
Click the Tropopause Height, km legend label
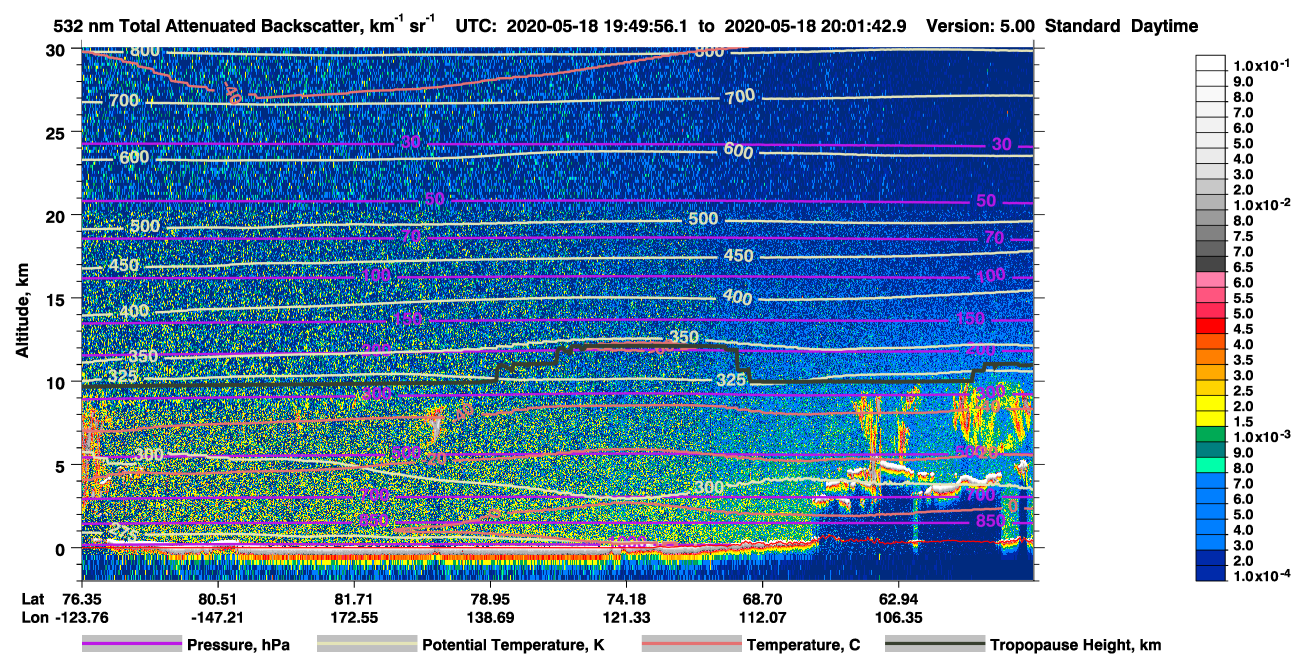(x=1075, y=645)
